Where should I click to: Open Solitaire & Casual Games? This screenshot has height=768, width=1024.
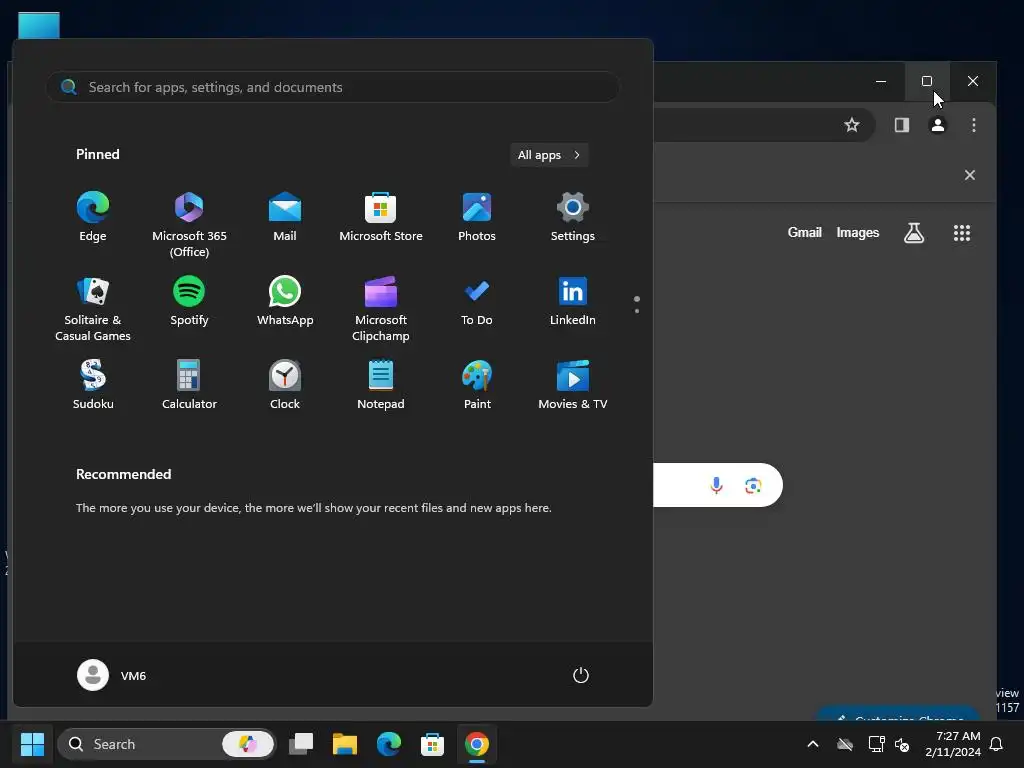[x=93, y=309]
